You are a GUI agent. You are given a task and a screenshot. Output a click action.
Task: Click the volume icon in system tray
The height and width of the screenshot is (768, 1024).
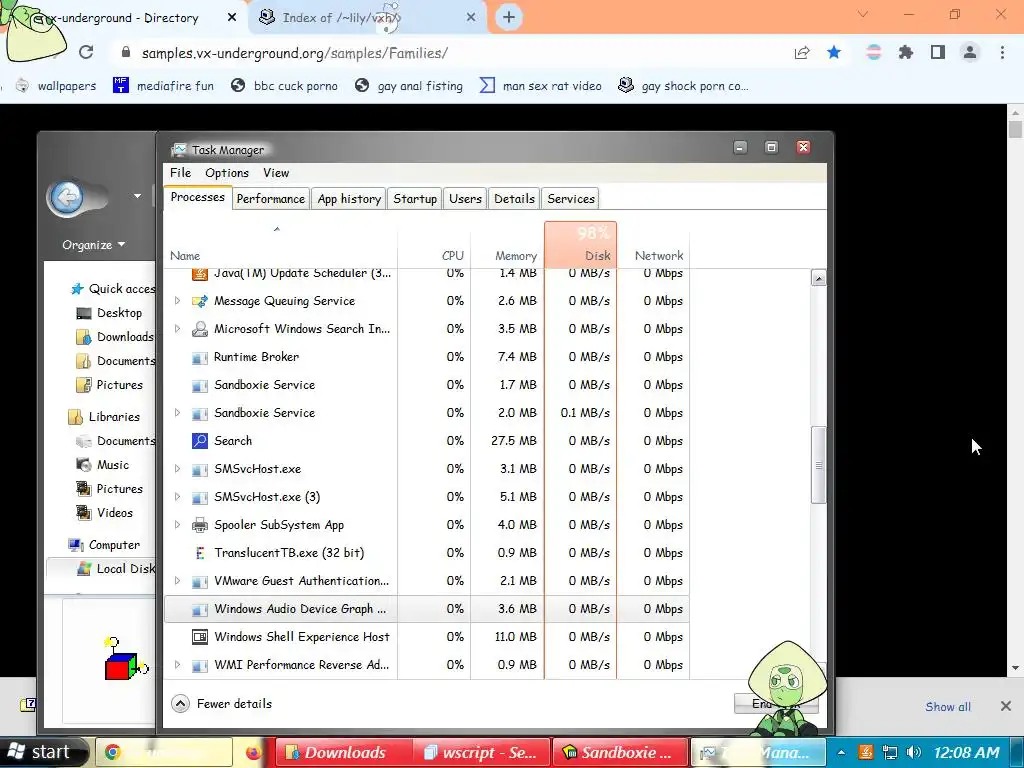914,752
